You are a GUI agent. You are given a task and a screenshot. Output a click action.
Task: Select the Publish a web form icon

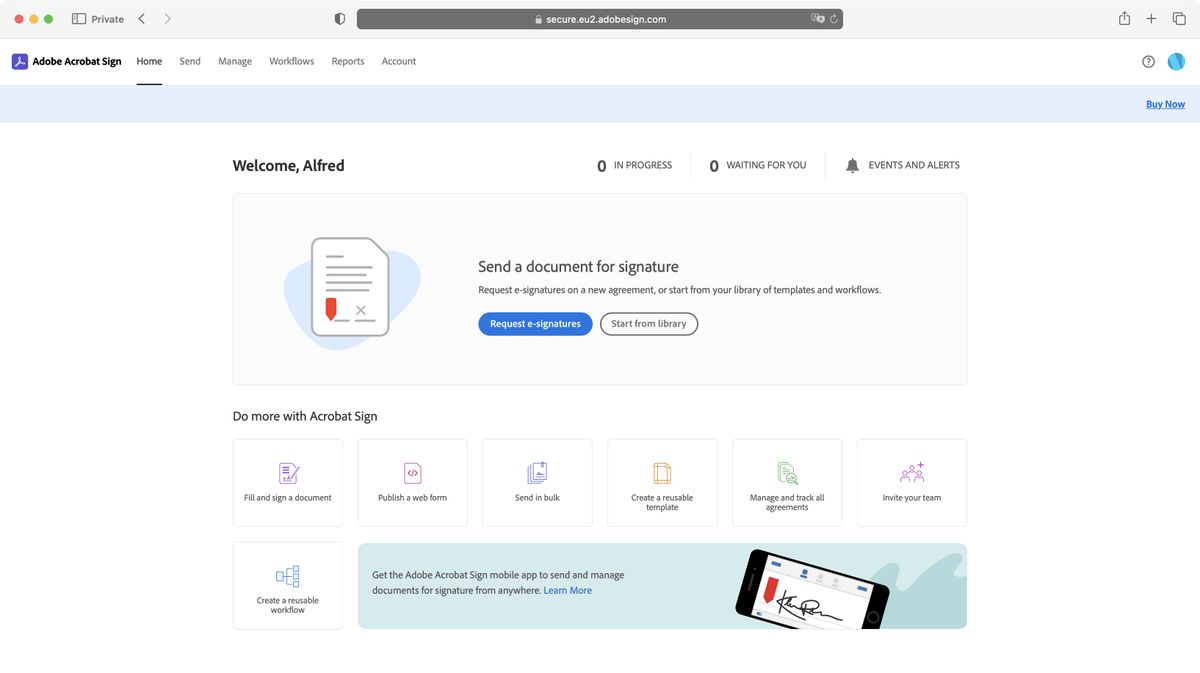(x=412, y=473)
